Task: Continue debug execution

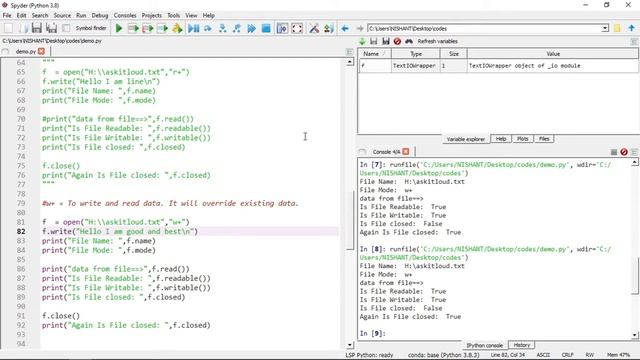Action: coord(251,28)
